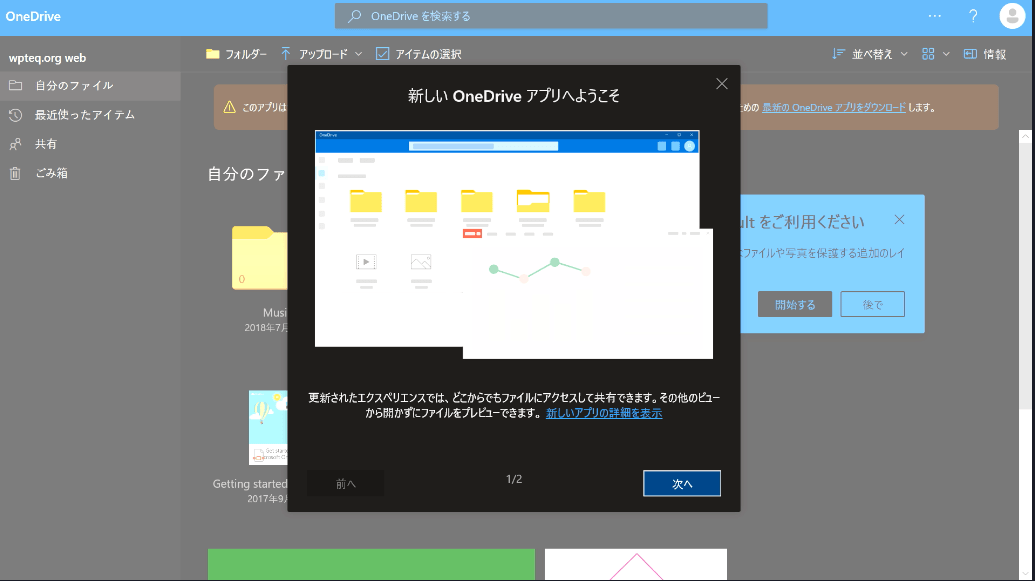Click the 開始する button
Image resolution: width=1035 pixels, height=581 pixels.
[x=795, y=304]
